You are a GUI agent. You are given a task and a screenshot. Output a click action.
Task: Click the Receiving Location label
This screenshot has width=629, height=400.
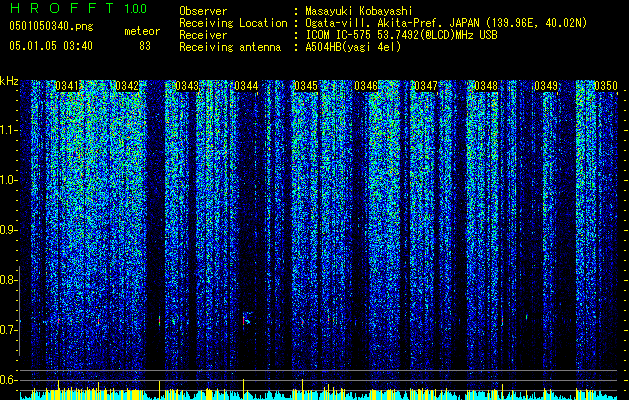[233, 23]
